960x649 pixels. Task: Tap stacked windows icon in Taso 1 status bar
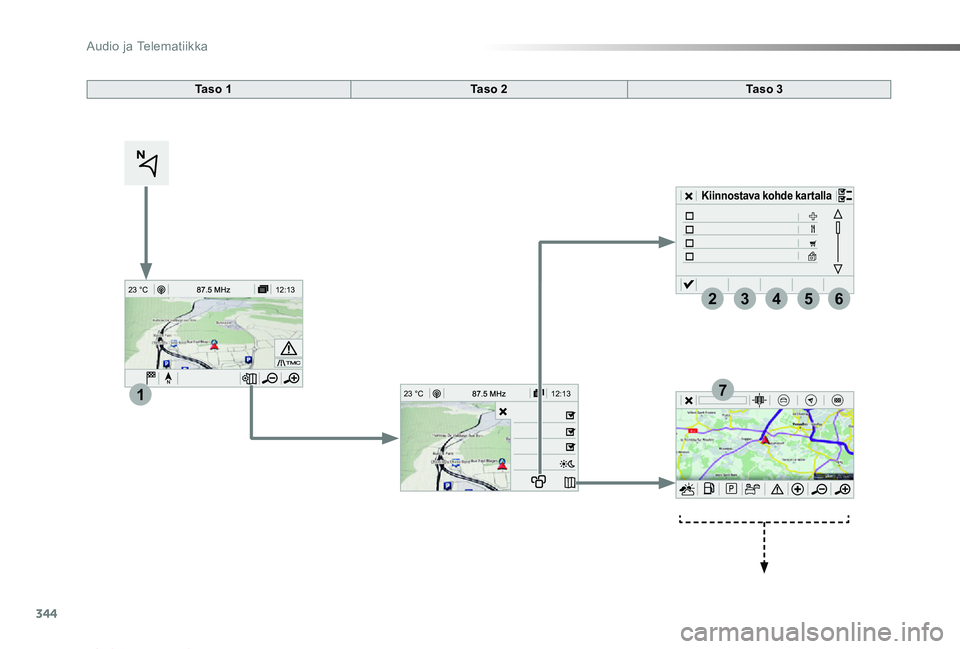click(x=263, y=290)
